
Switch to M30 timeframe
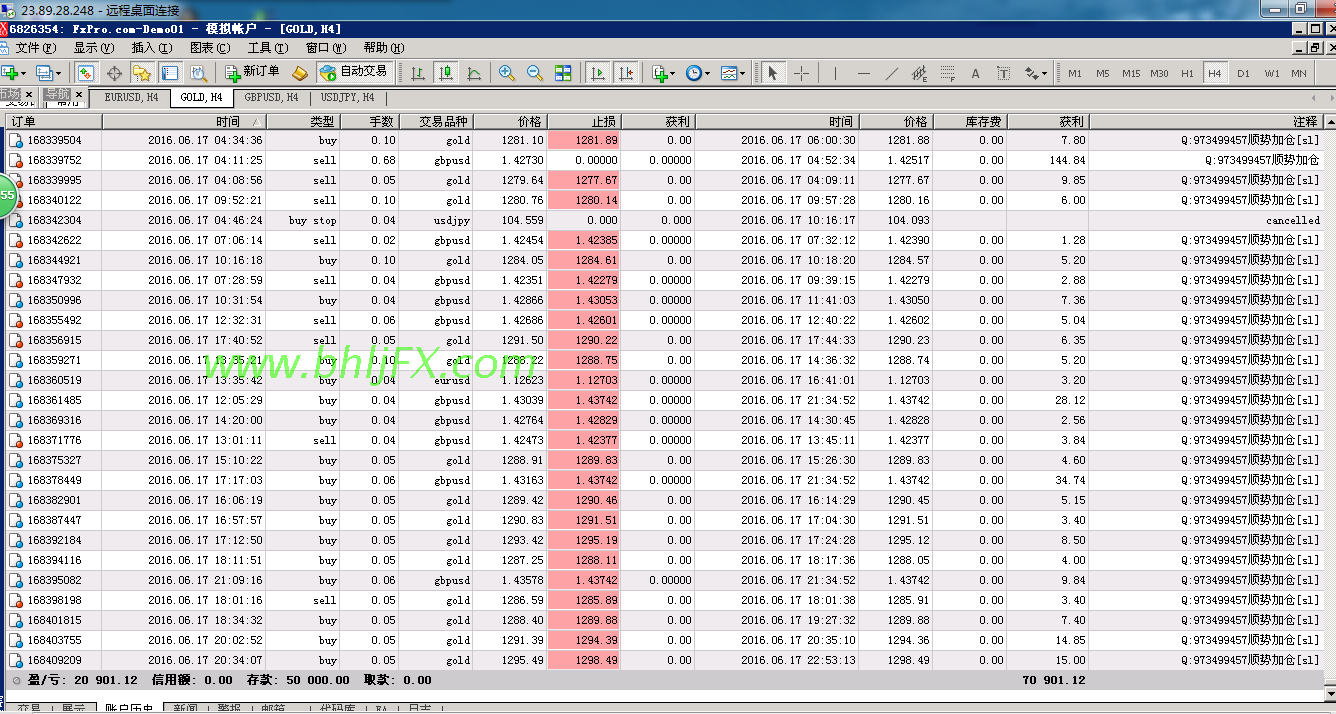pos(1159,73)
